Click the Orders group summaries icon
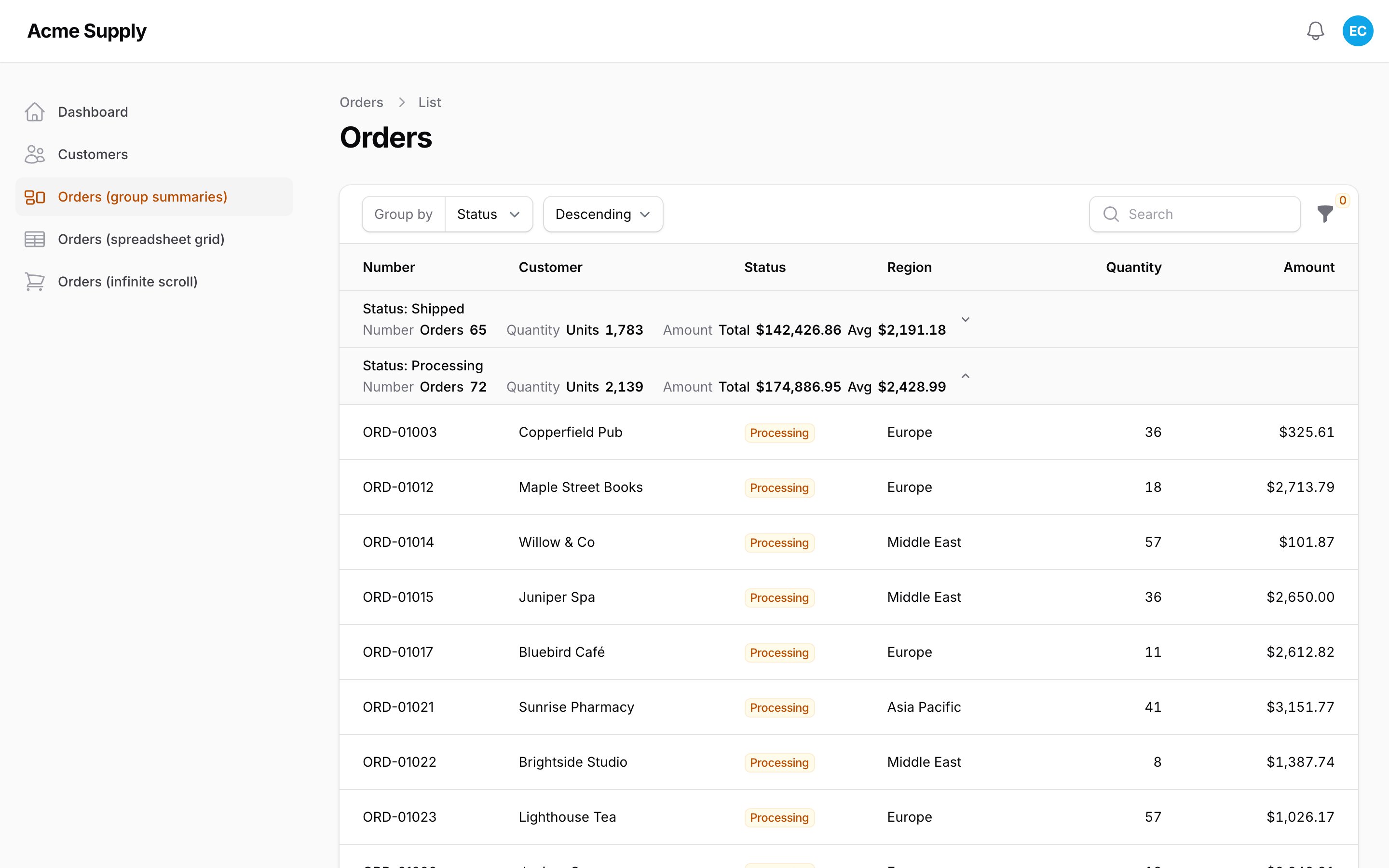 point(34,197)
